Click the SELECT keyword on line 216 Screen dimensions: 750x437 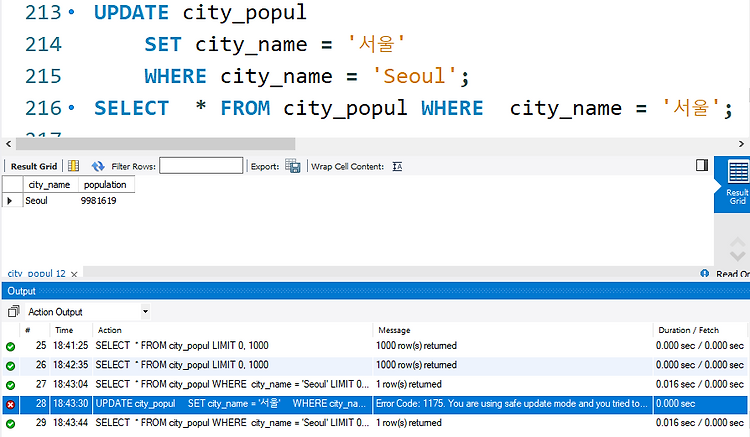(x=131, y=108)
